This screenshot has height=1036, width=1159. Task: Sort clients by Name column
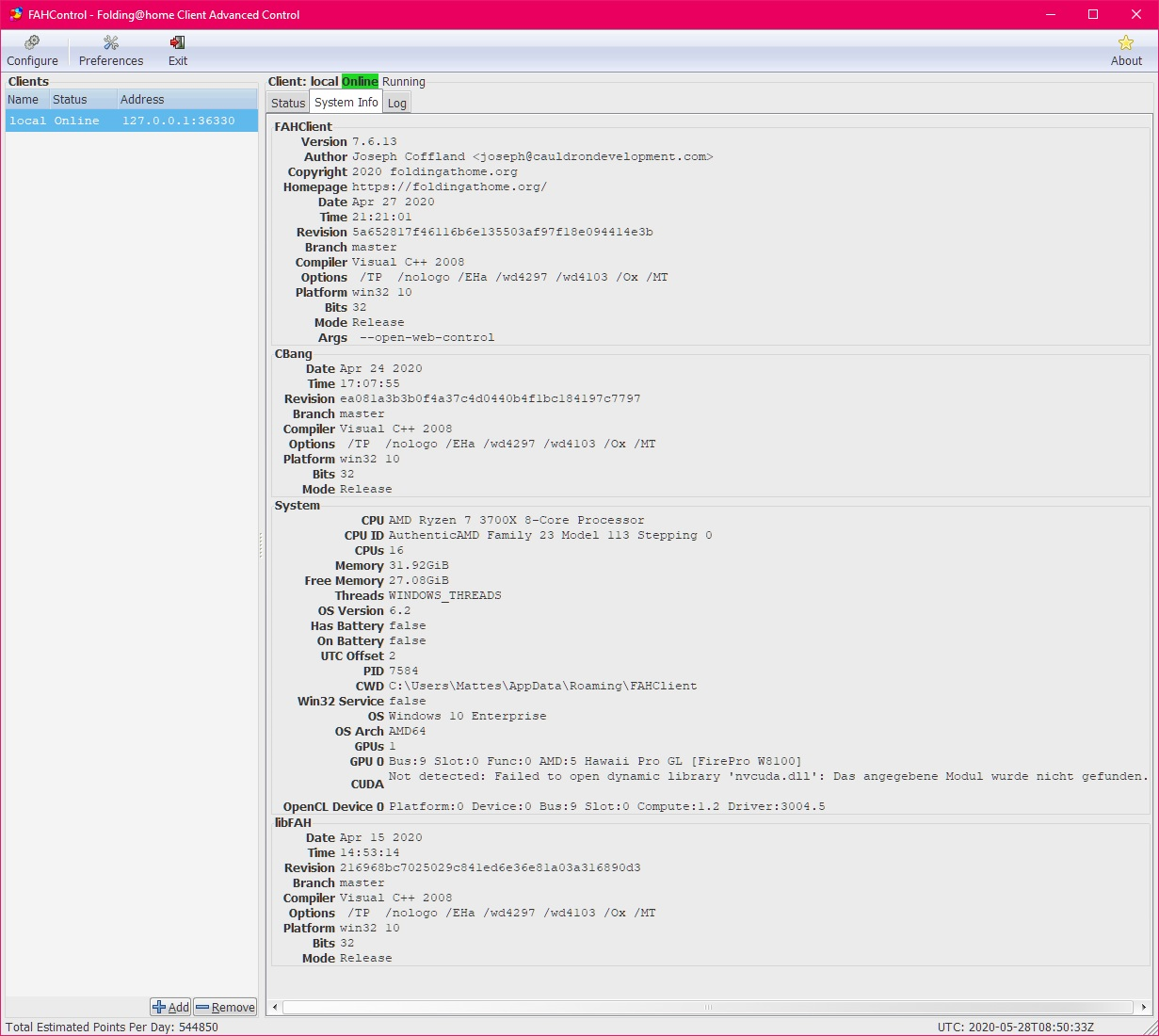tap(26, 99)
